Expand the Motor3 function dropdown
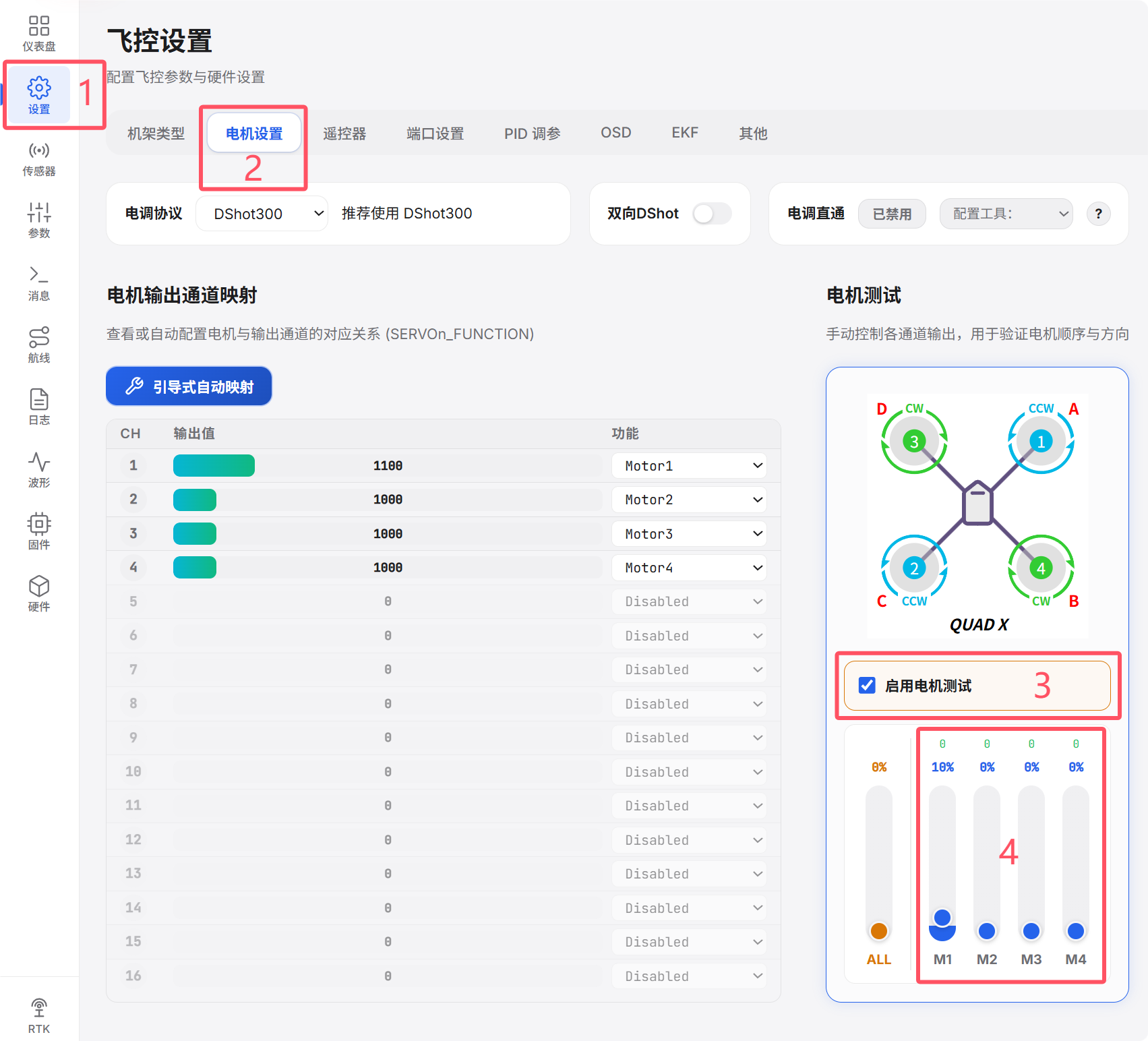The height and width of the screenshot is (1041, 1148). click(x=689, y=534)
